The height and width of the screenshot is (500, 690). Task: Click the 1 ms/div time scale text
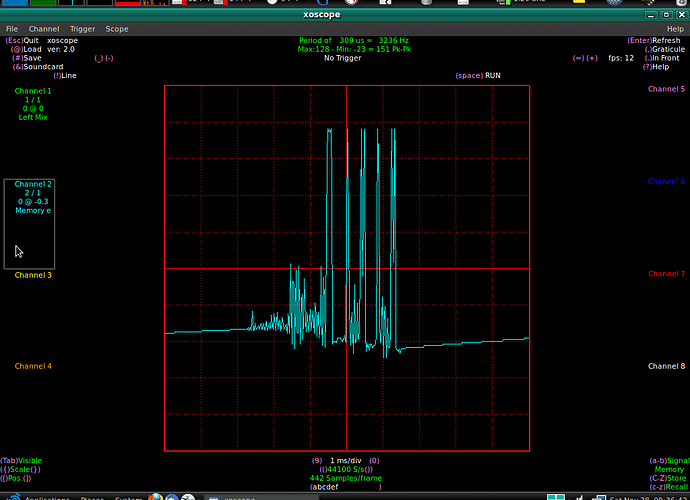(346, 461)
